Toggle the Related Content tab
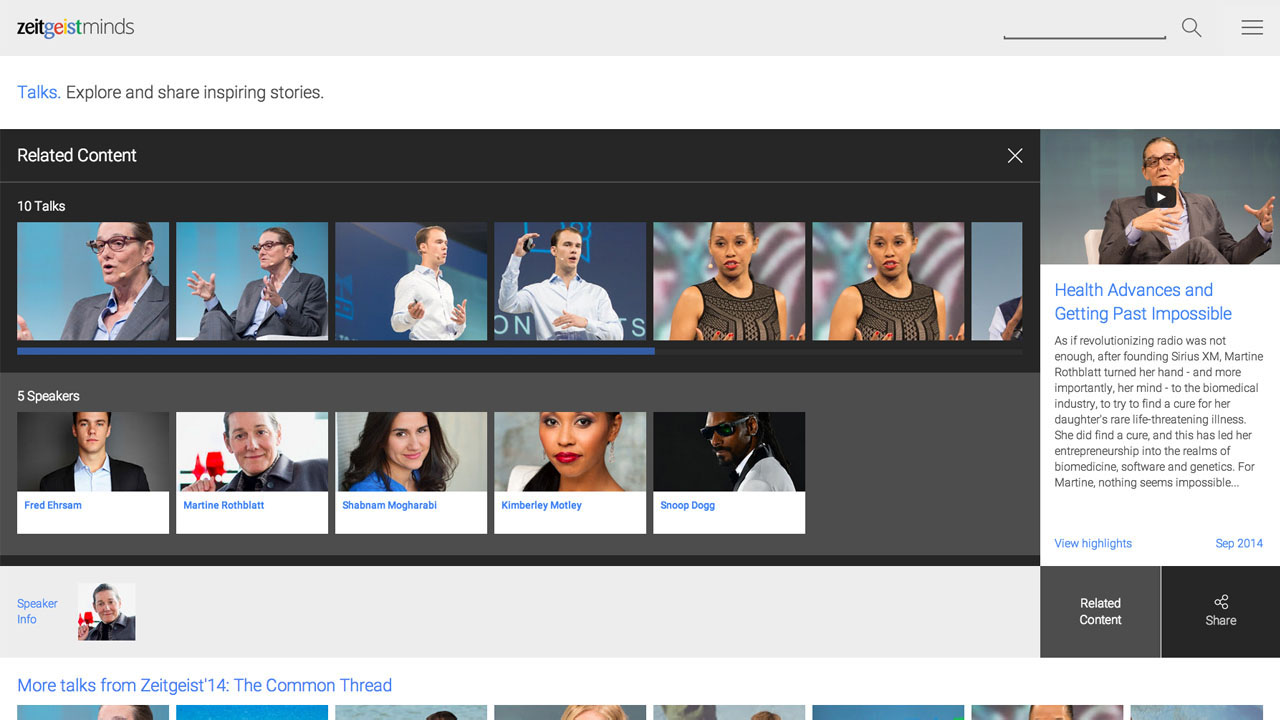 (1100, 611)
